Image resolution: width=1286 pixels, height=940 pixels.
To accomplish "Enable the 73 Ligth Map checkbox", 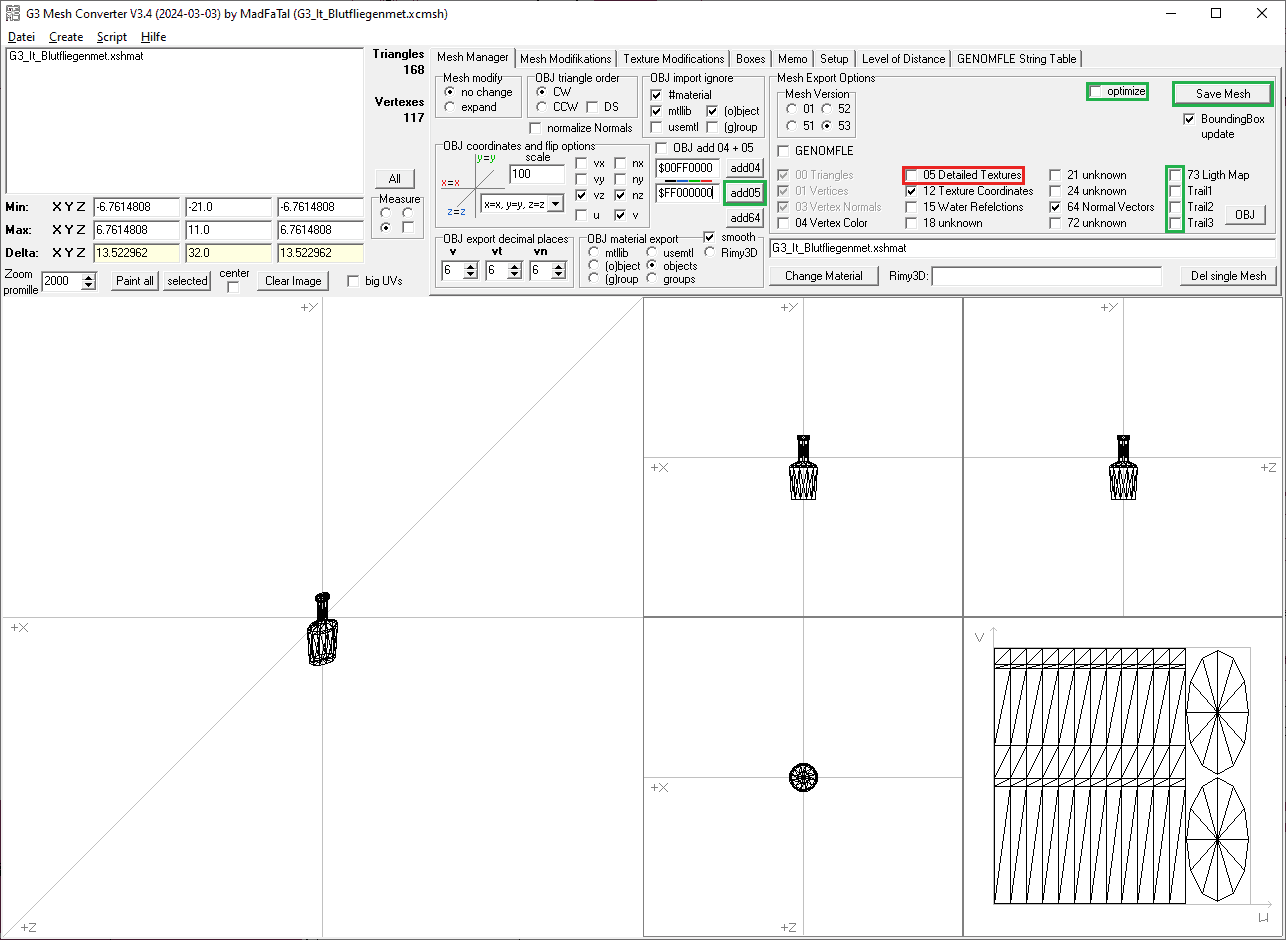I will [1176, 175].
